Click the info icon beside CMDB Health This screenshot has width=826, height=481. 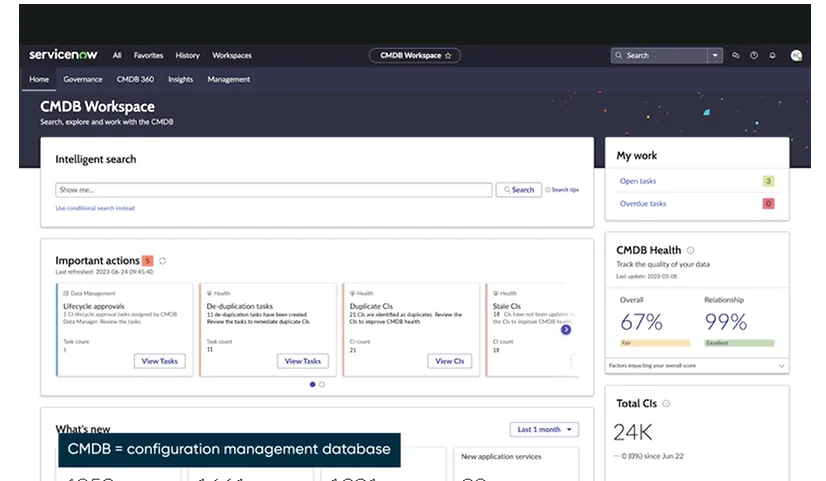(x=691, y=250)
